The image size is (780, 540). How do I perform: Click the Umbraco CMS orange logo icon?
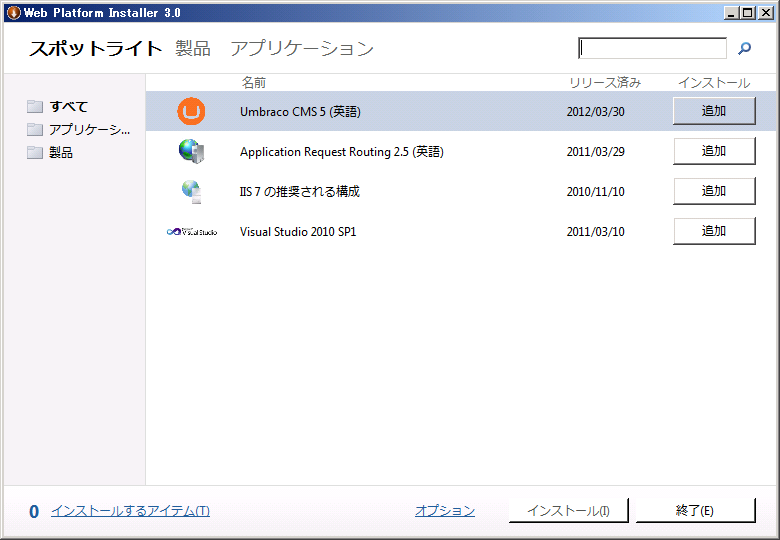191,111
